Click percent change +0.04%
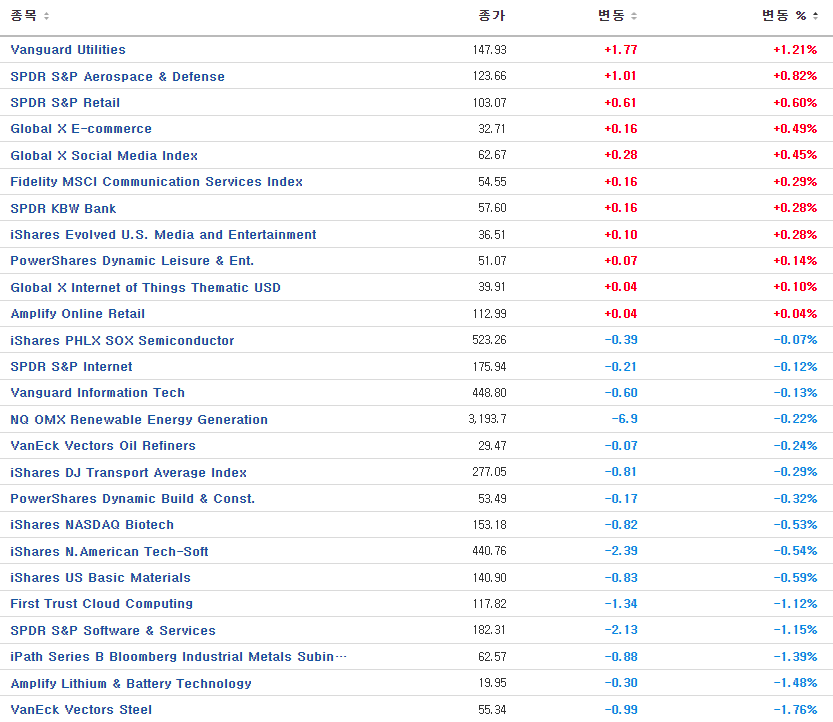This screenshot has height=722, width=833. click(x=795, y=314)
